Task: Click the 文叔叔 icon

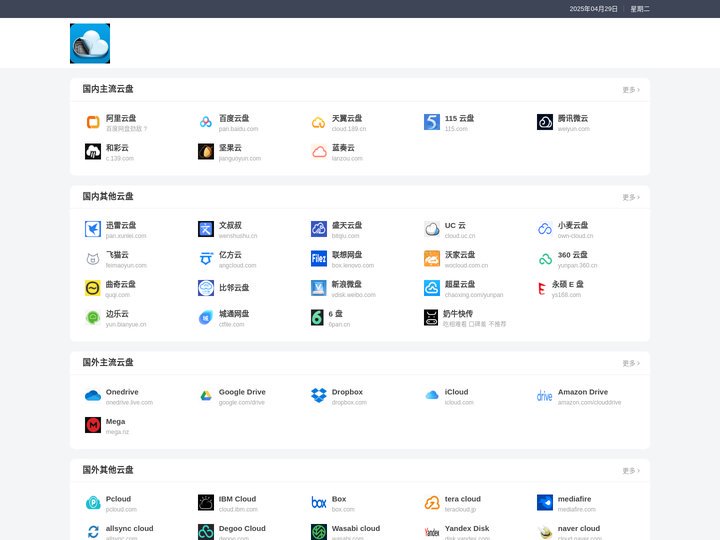Action: click(206, 229)
